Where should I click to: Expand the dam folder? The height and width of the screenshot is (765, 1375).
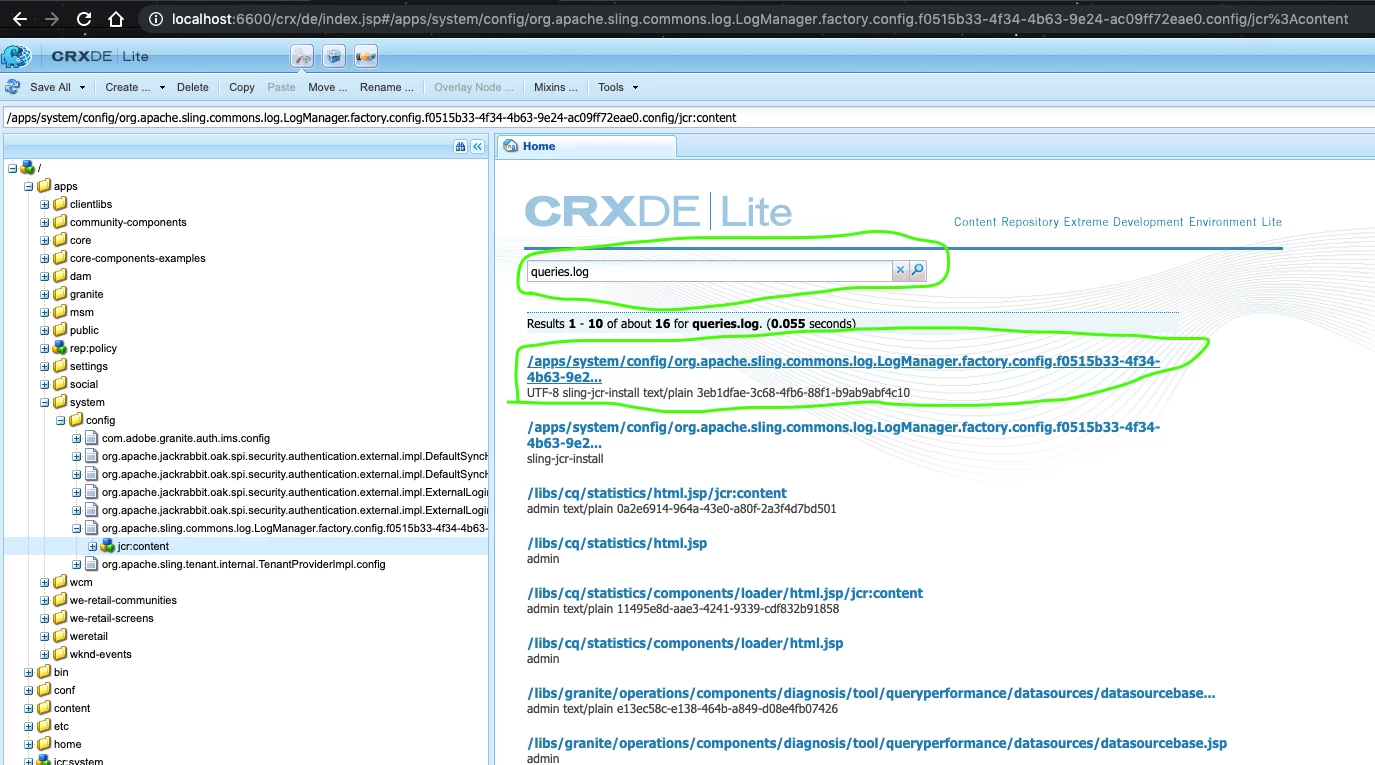(45, 276)
